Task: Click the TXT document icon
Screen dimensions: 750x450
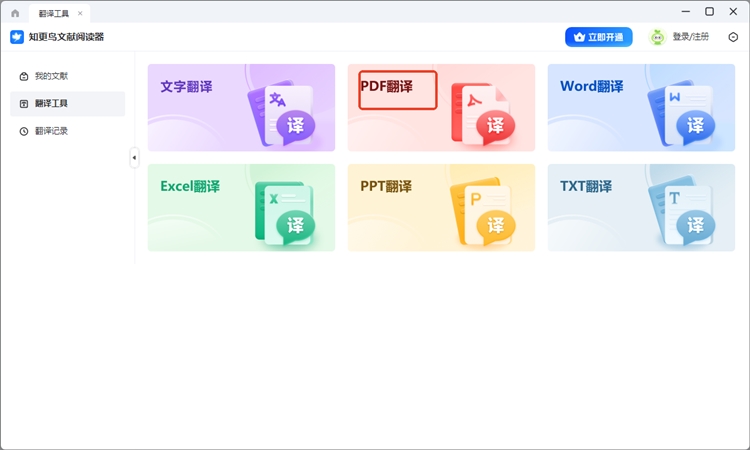Action: (682, 211)
